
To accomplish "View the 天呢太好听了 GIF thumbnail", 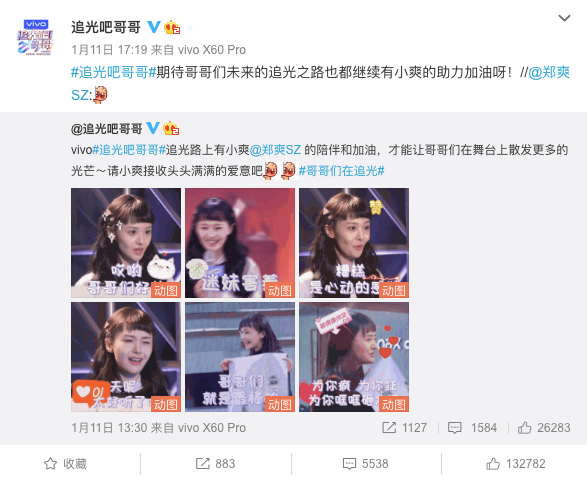I will (x=126, y=357).
